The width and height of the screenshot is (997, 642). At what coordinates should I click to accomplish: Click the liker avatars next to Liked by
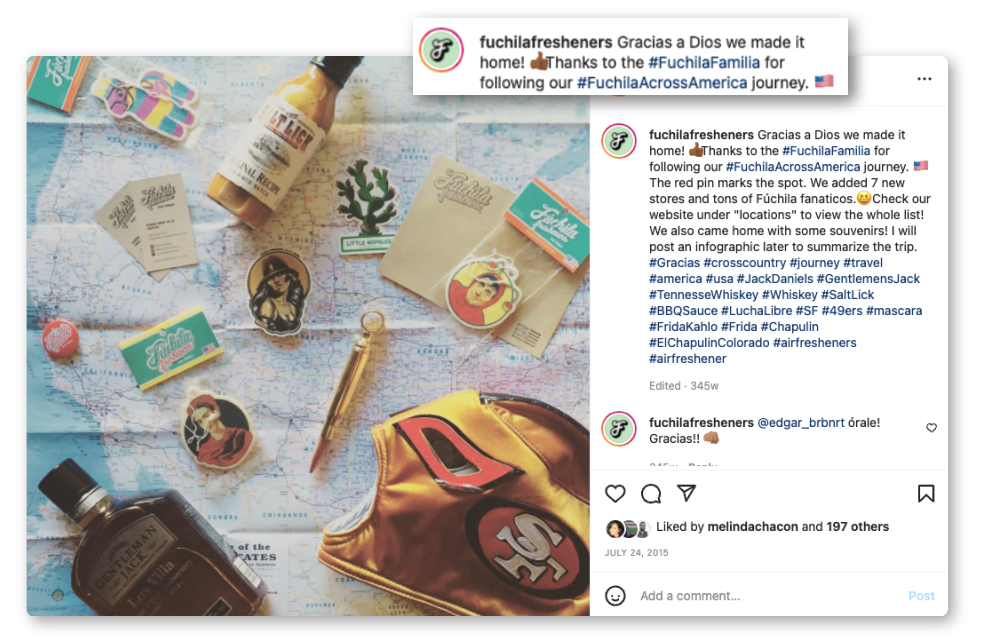[x=628, y=528]
